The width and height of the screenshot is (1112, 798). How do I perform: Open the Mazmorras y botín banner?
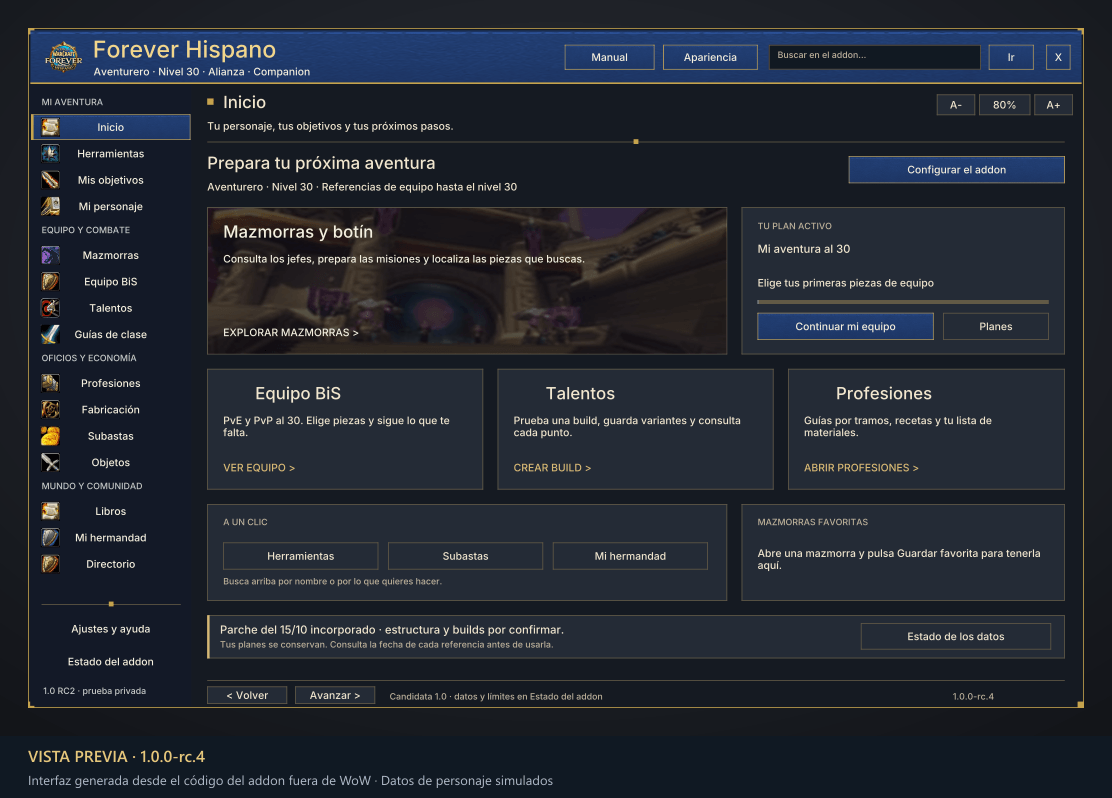pyautogui.click(x=467, y=281)
